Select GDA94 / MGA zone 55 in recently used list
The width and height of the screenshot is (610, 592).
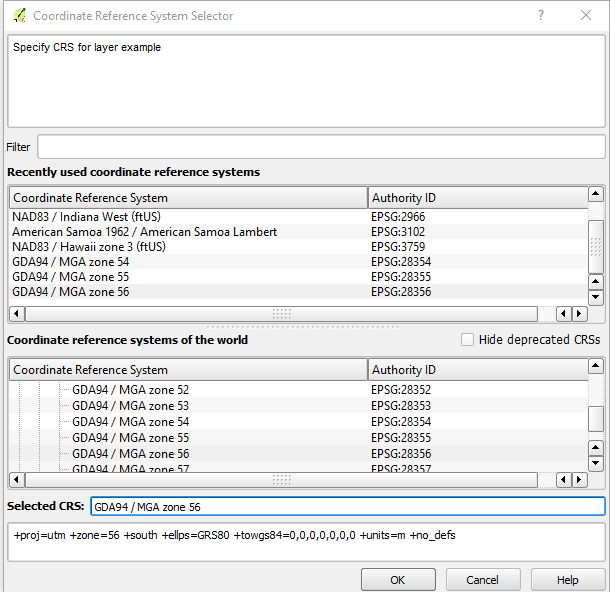tap(70, 277)
